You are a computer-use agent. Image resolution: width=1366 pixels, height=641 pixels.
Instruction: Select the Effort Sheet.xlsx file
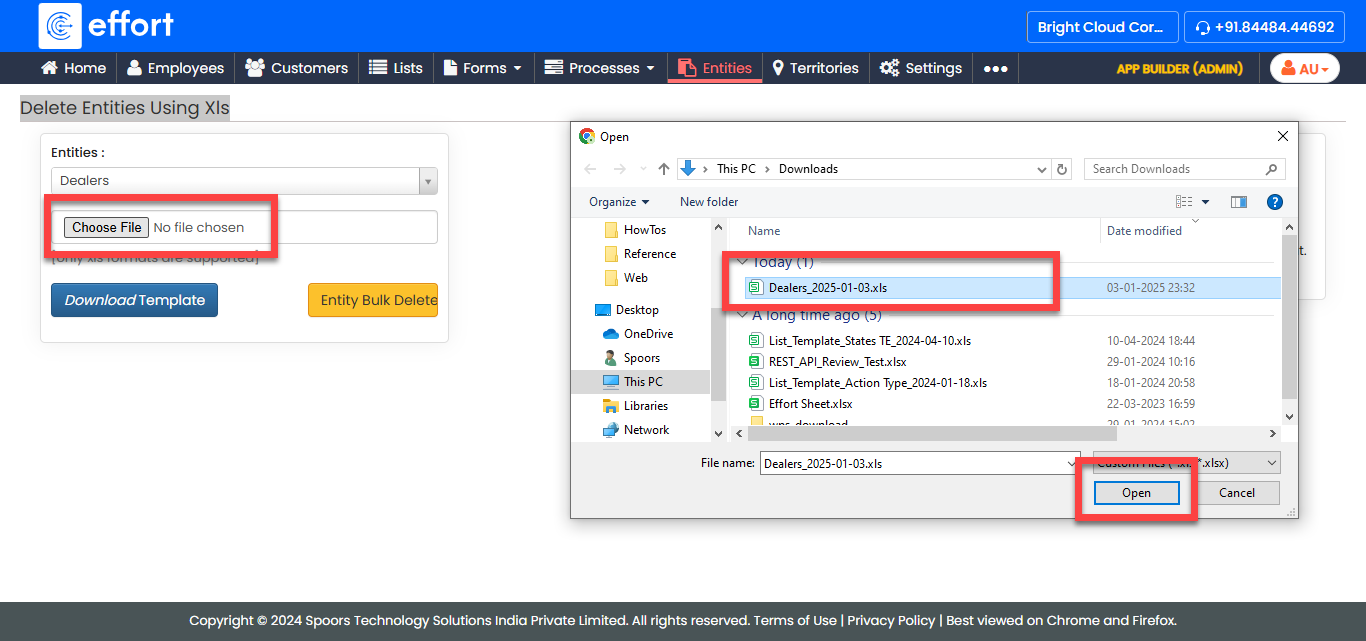coord(810,404)
